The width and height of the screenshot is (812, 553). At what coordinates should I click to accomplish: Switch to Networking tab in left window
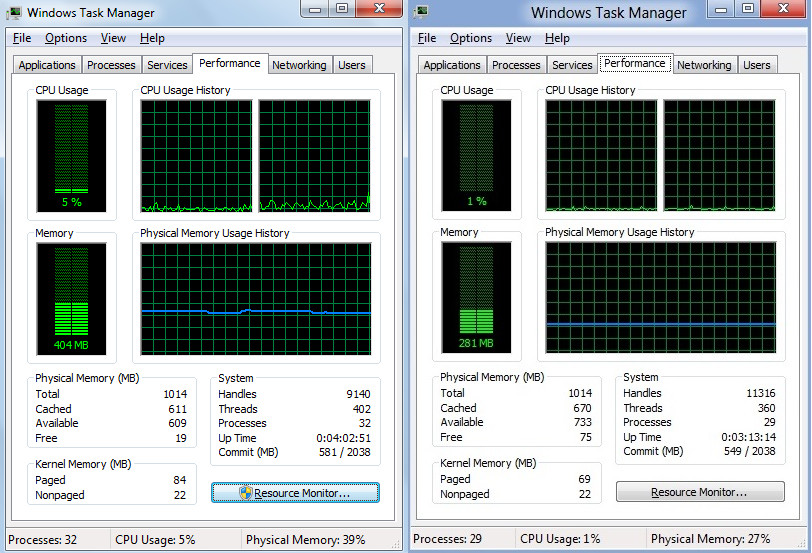click(x=299, y=65)
